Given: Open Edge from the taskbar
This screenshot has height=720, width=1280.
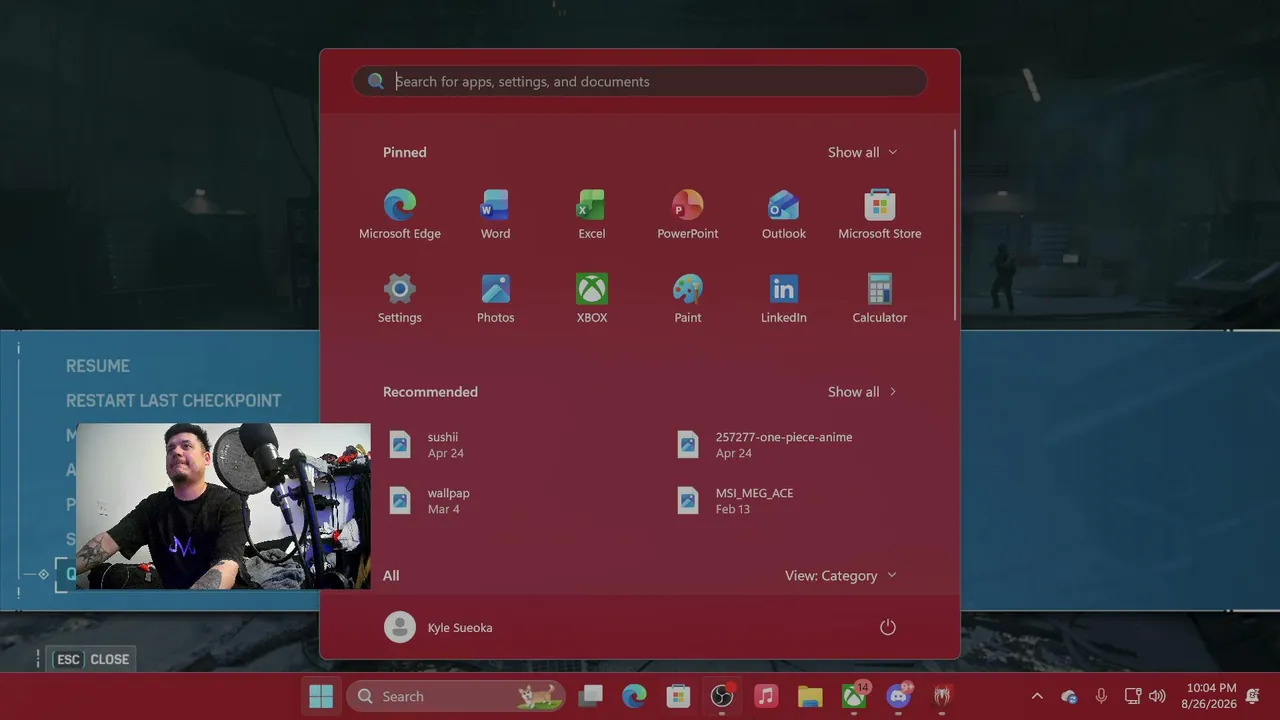Looking at the screenshot, I should pos(634,696).
